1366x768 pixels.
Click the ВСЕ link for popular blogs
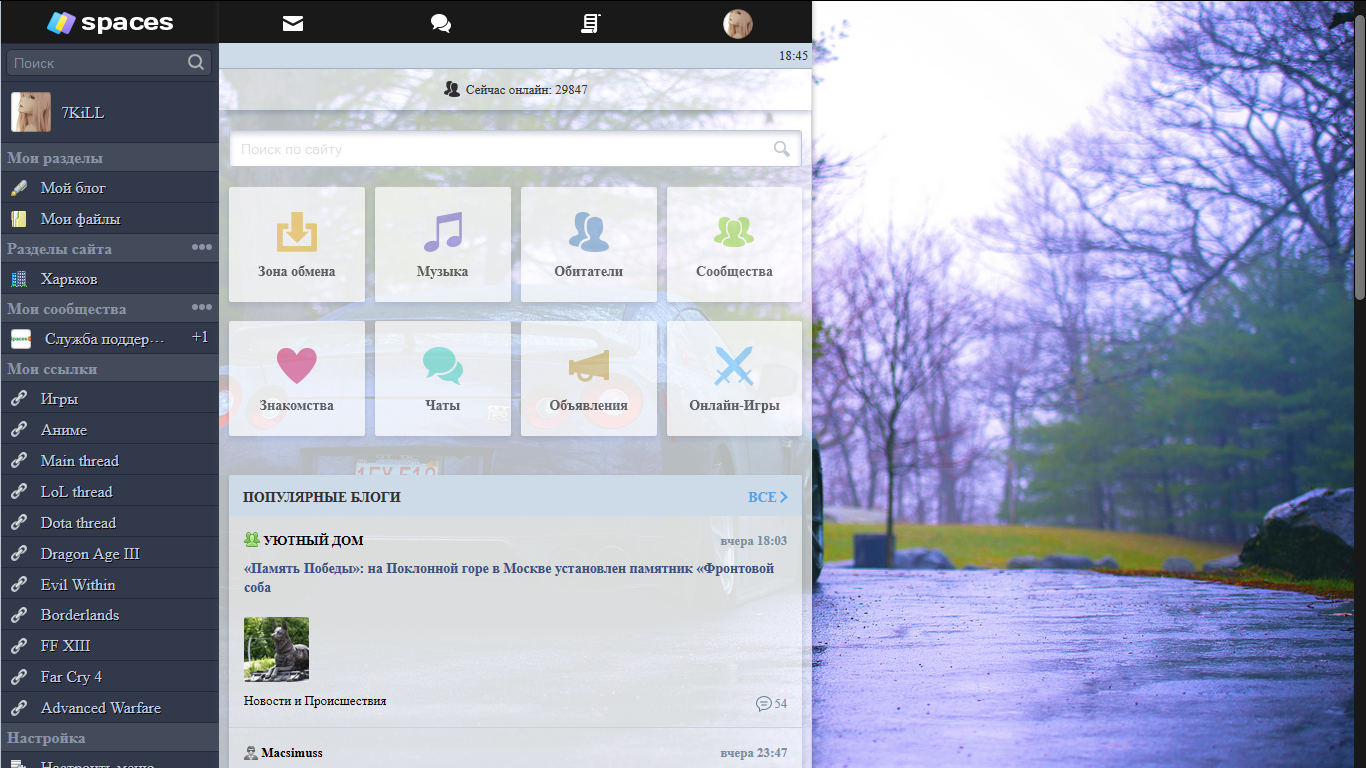click(x=768, y=497)
